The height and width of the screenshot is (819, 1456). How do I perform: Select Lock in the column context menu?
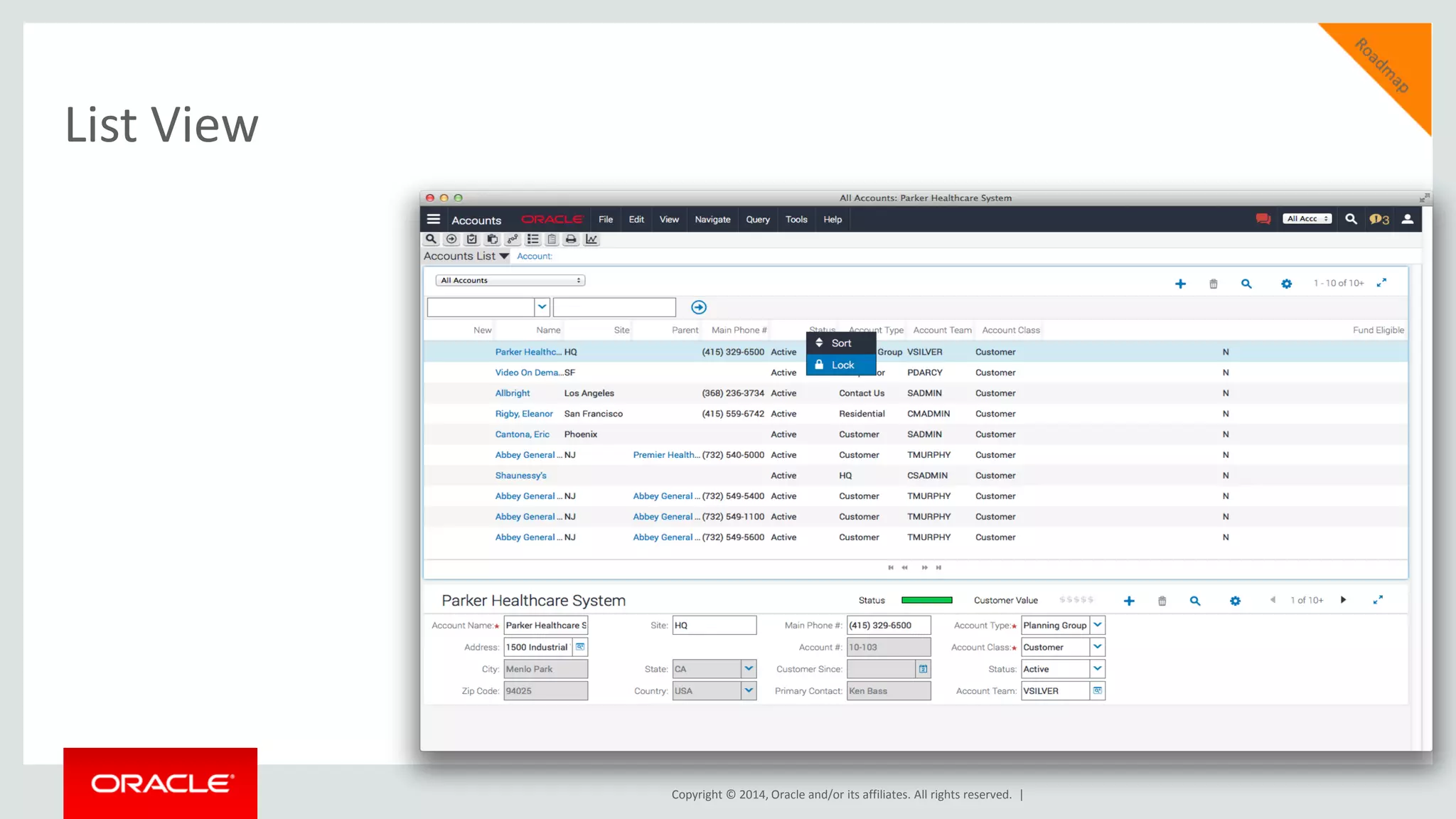coord(841,365)
